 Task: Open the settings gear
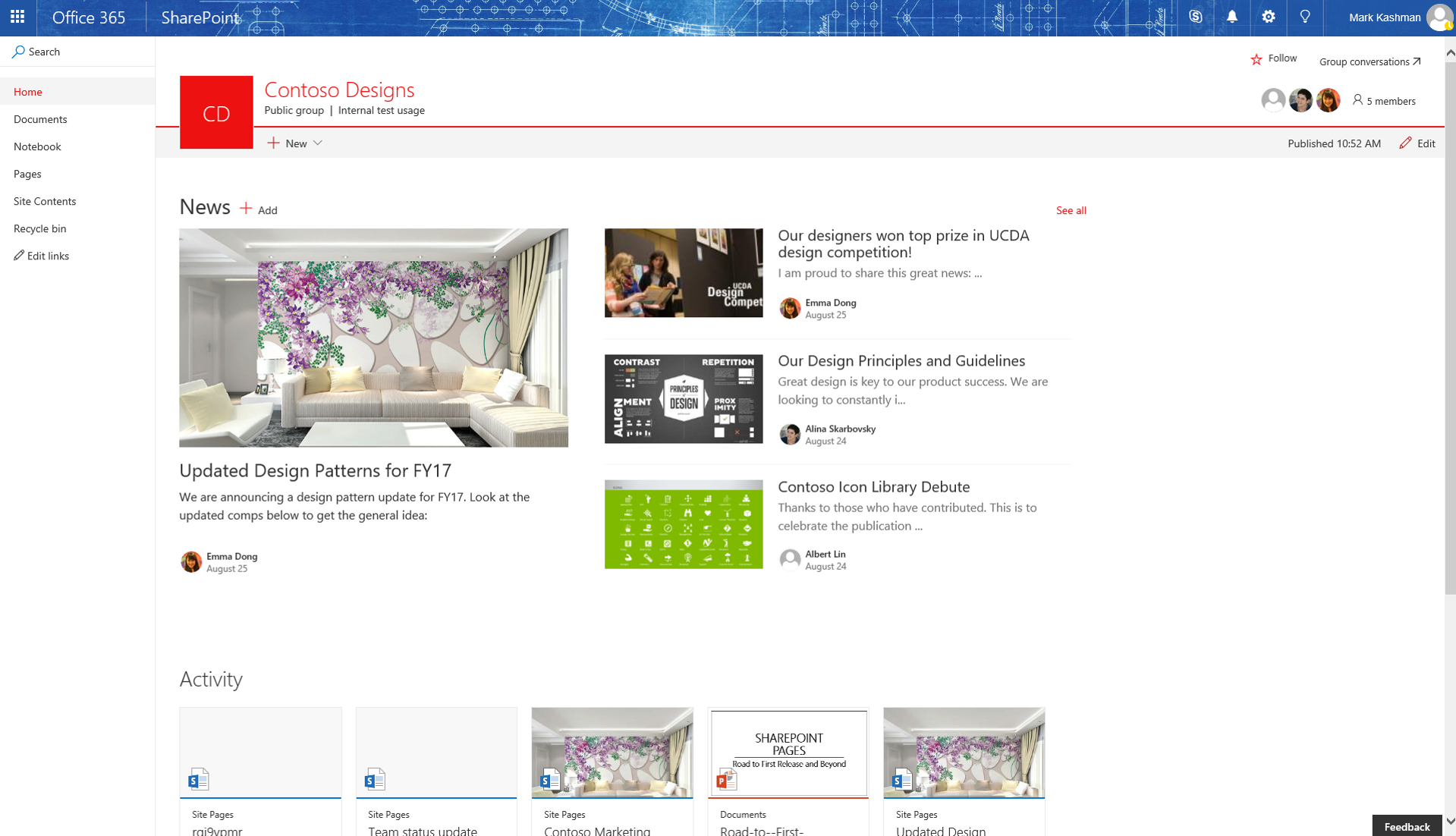(1268, 17)
